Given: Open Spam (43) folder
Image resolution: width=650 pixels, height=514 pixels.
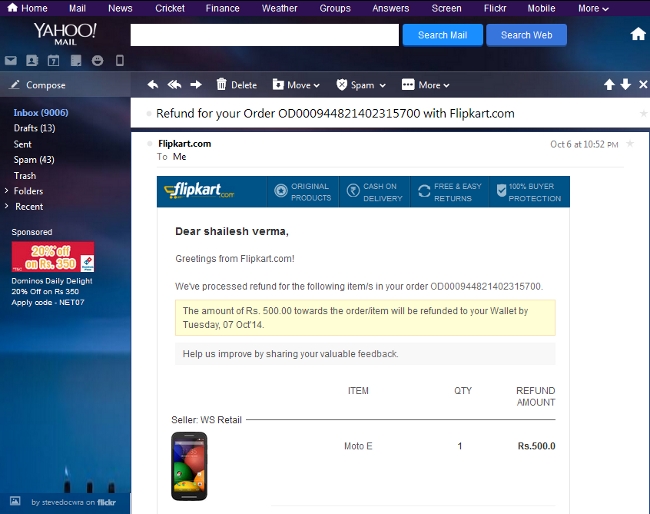Looking at the screenshot, I should coord(34,160).
